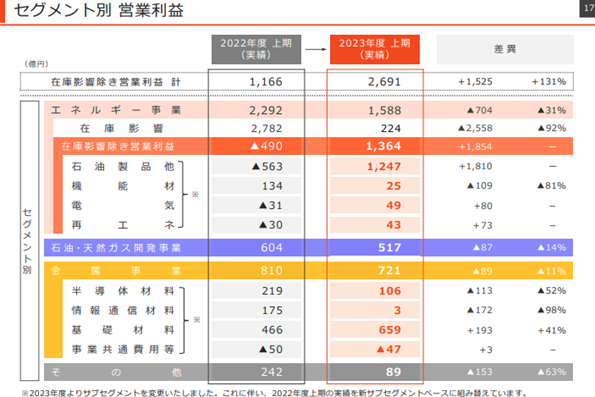595x397 pixels.
Task: Click the difference +1,810
Action: click(x=475, y=166)
